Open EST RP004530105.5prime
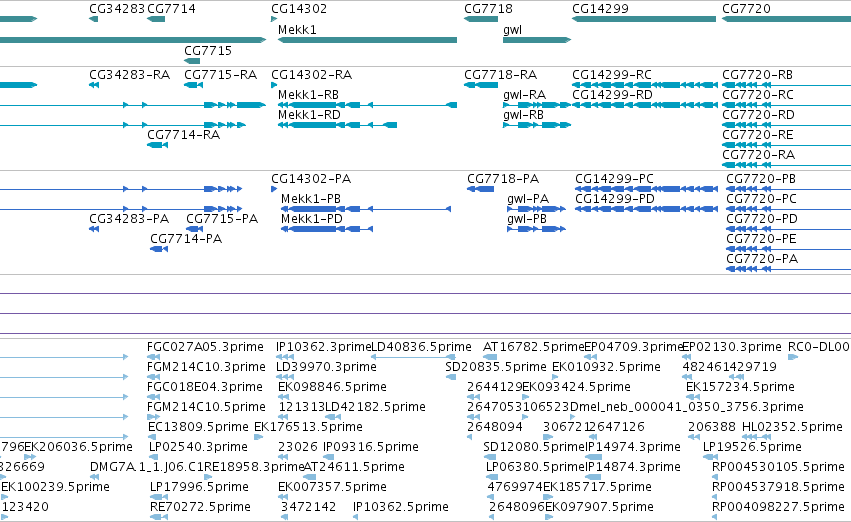The height and width of the screenshot is (522, 851). click(778, 467)
